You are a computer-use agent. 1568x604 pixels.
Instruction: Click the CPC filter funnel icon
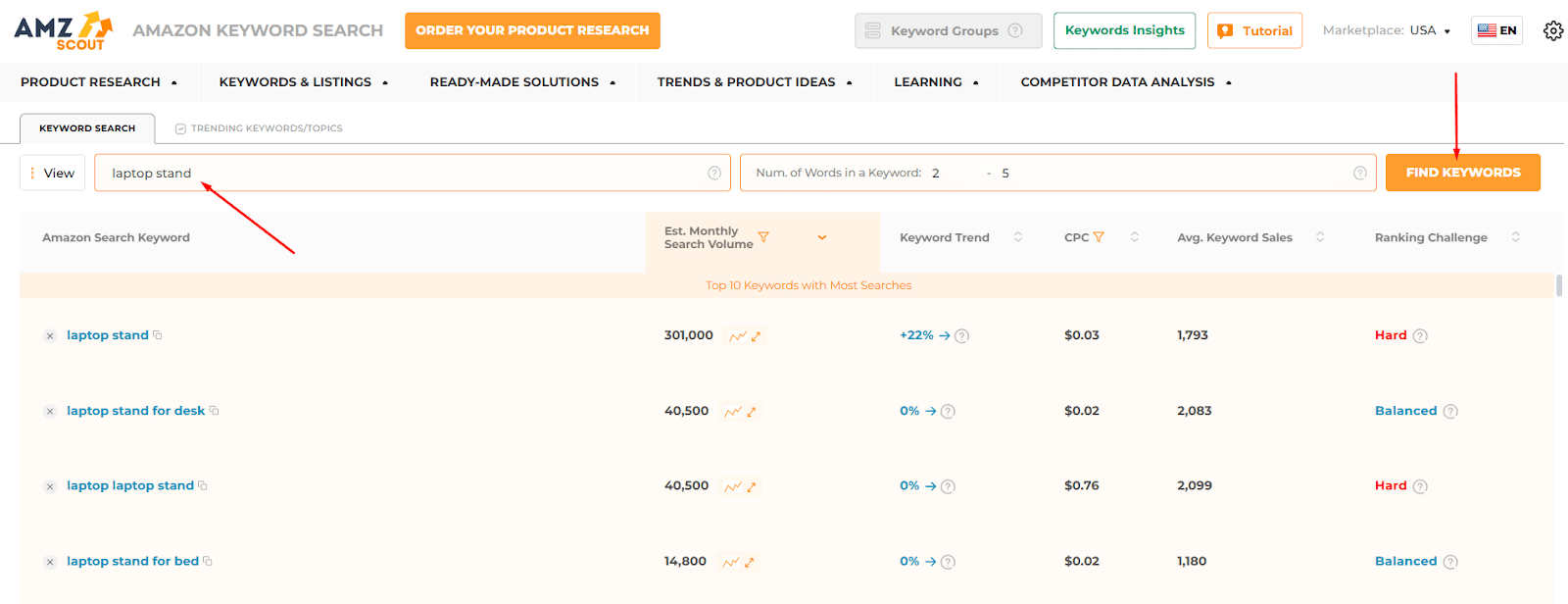[x=1099, y=237]
